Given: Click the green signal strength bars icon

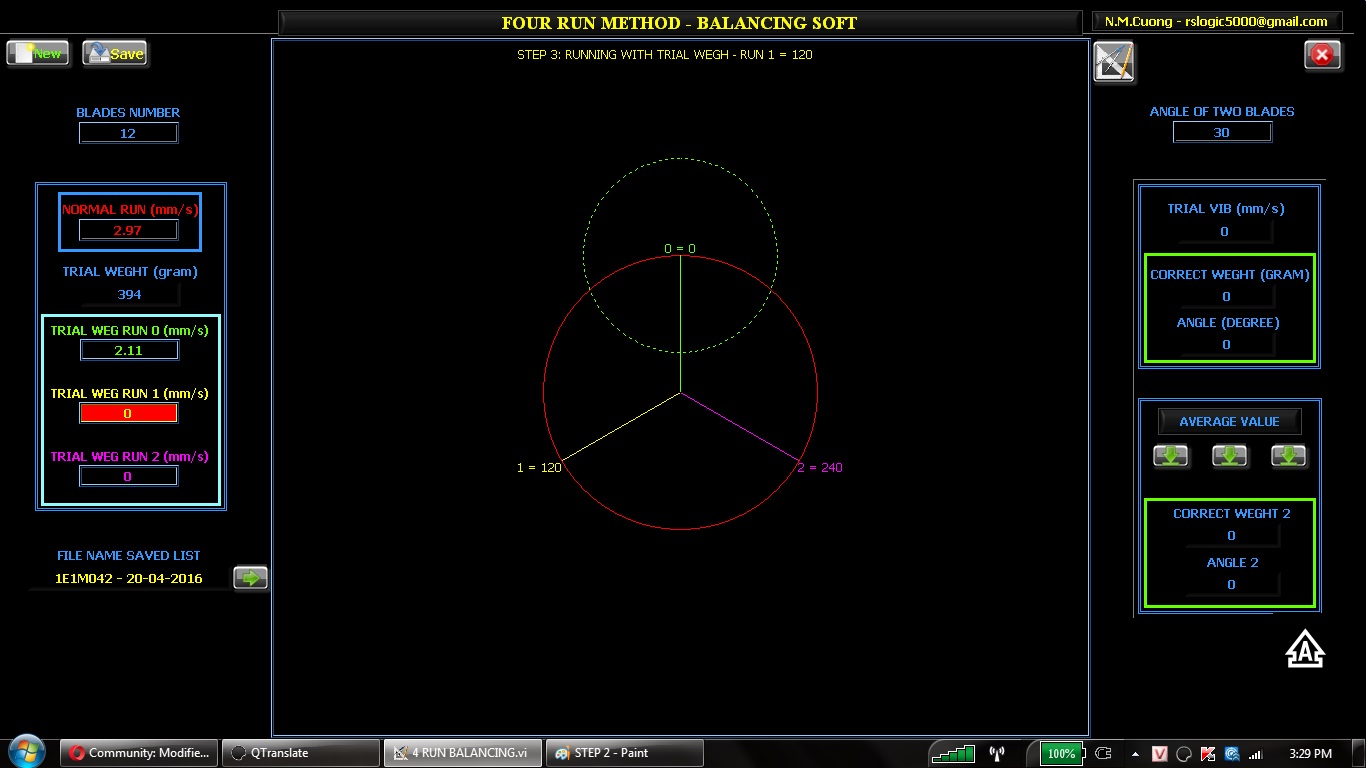Looking at the screenshot, I should (953, 753).
